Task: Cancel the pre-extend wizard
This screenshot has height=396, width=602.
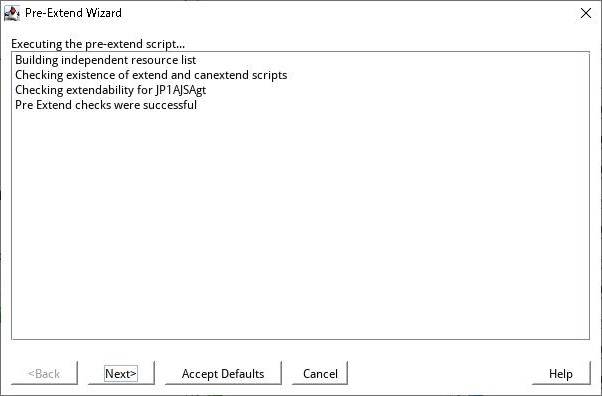Action: tap(320, 373)
